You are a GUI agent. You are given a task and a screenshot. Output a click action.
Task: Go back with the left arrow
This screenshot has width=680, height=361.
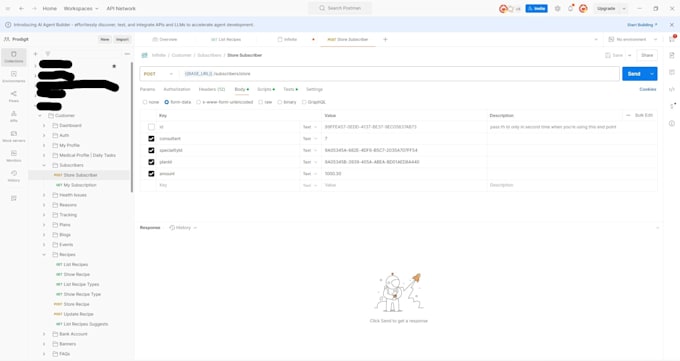coord(21,8)
